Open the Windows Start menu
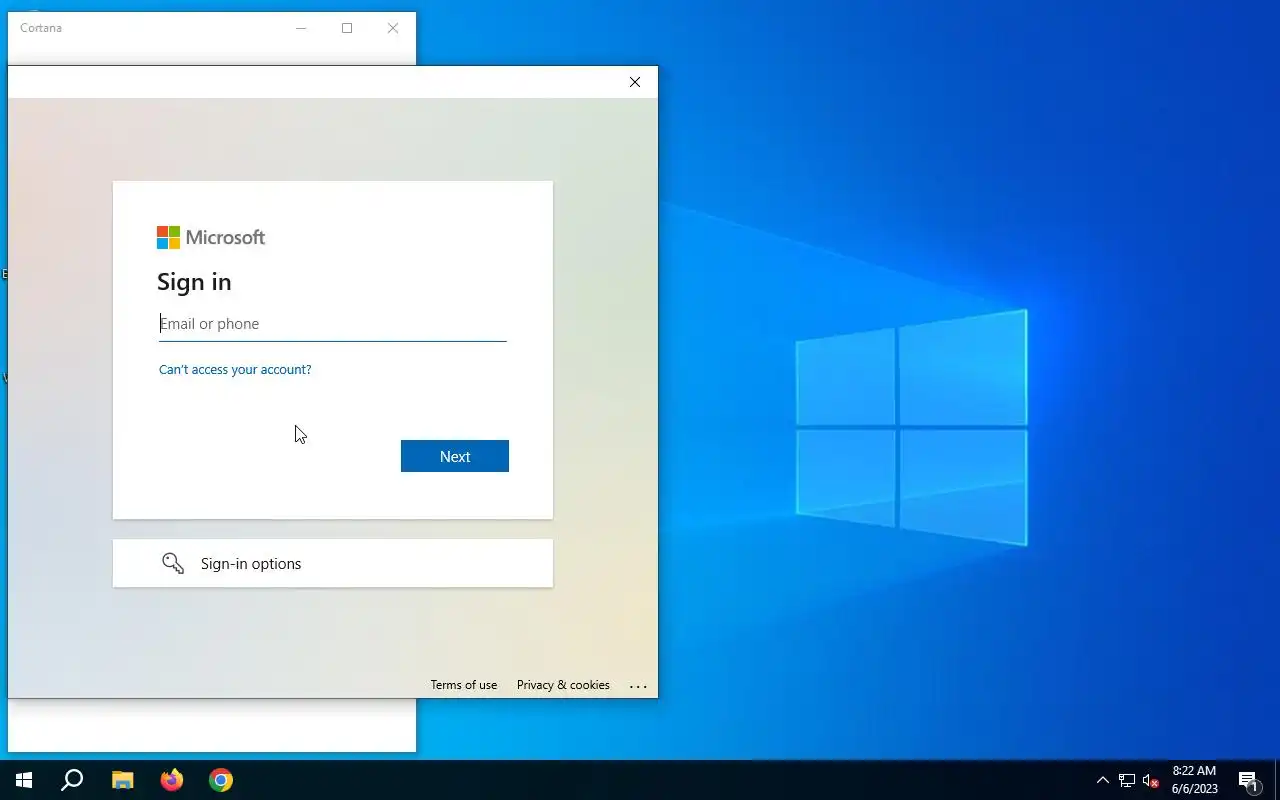1280x800 pixels. click(24, 780)
